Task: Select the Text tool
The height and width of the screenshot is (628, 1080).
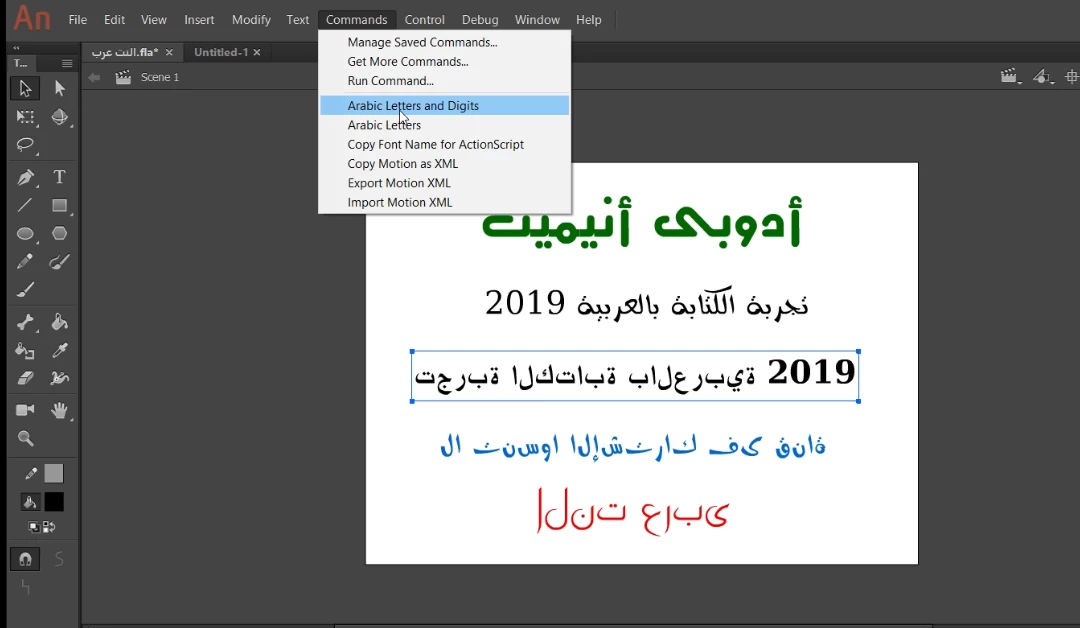Action: [x=59, y=177]
